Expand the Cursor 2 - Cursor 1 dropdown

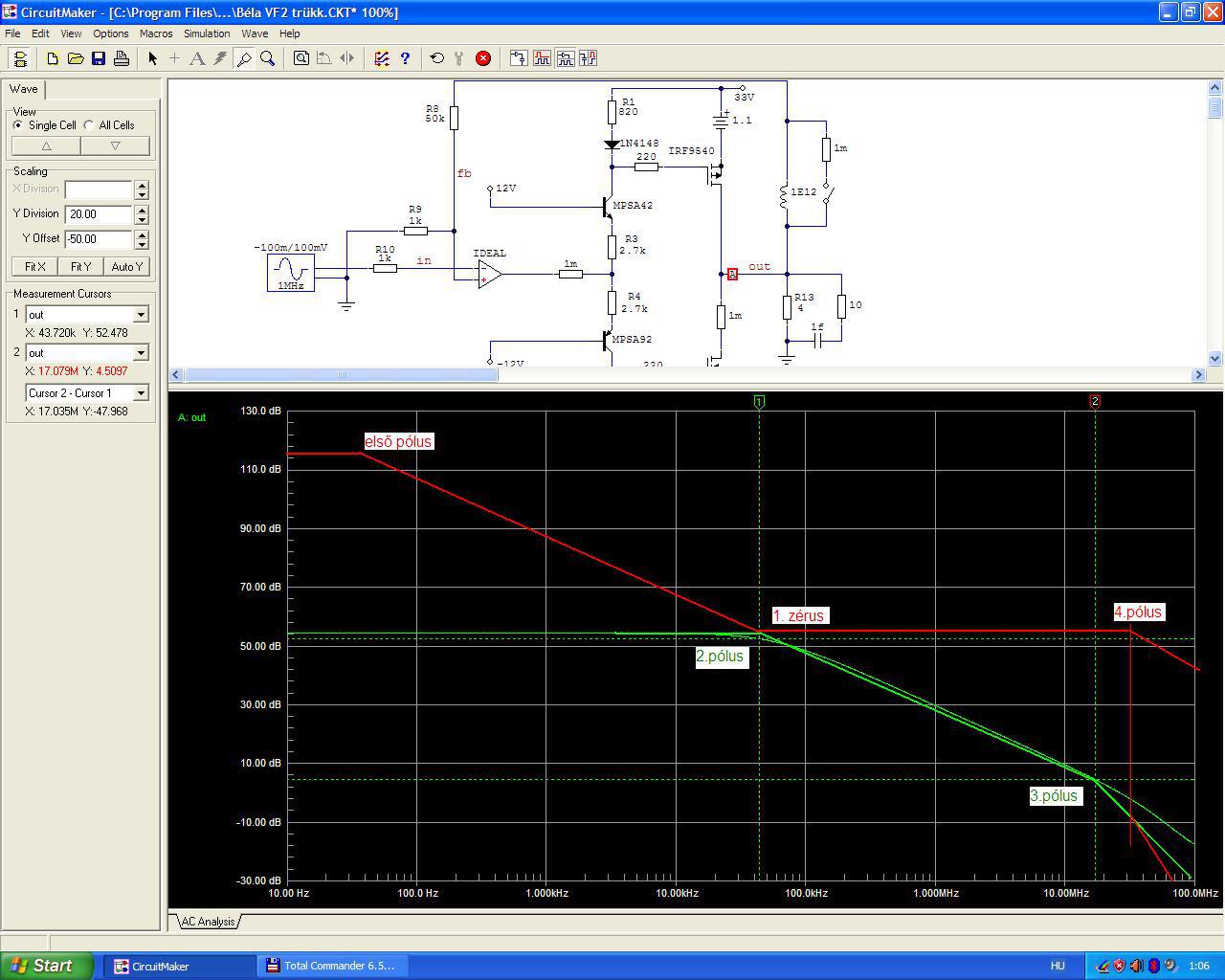point(141,393)
